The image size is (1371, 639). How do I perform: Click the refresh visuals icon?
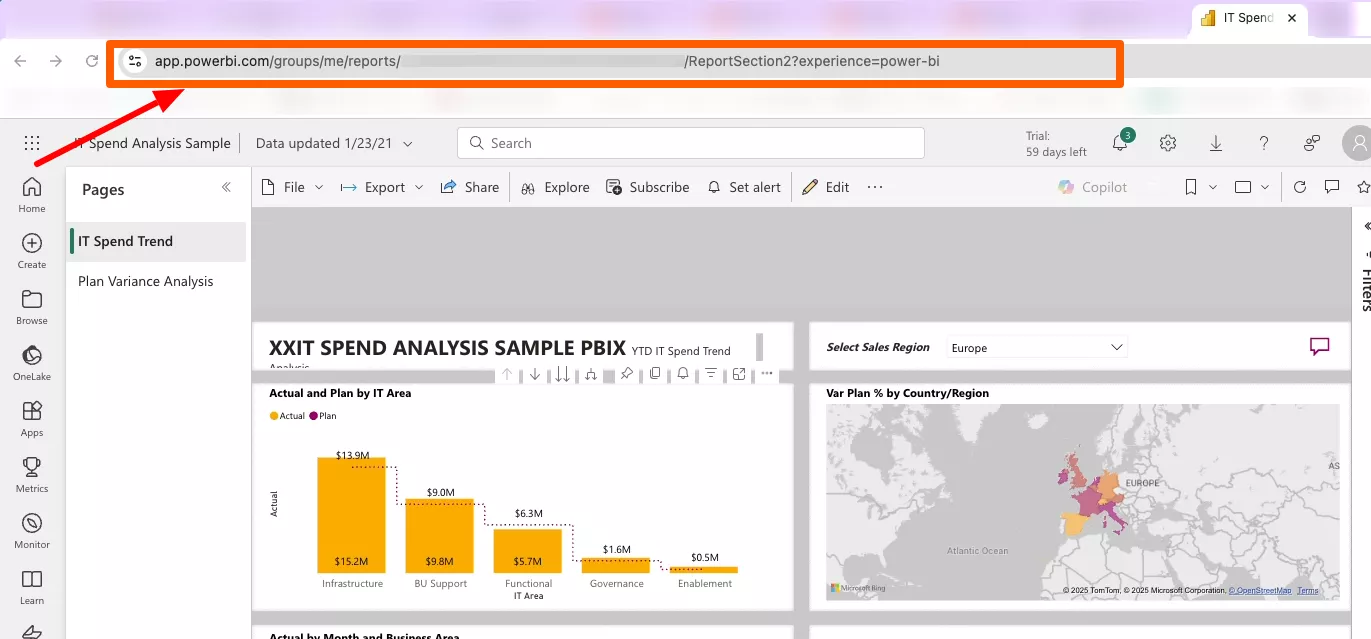(x=1300, y=187)
